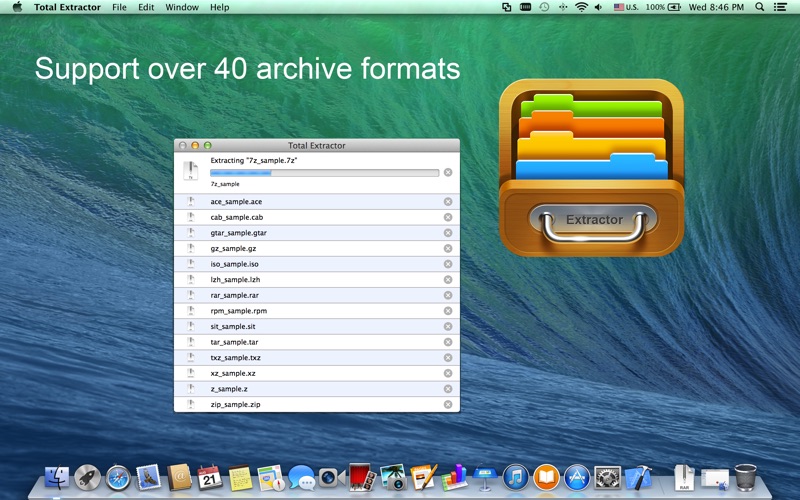Remove zip_sample.zip from the queue
The image size is (800, 500).
click(448, 405)
